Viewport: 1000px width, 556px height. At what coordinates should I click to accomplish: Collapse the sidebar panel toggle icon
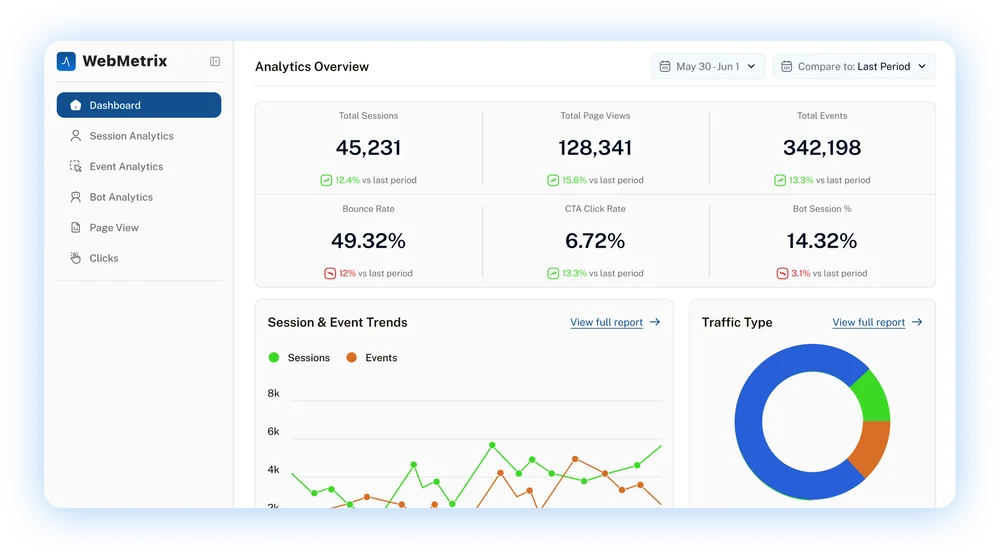click(x=215, y=61)
